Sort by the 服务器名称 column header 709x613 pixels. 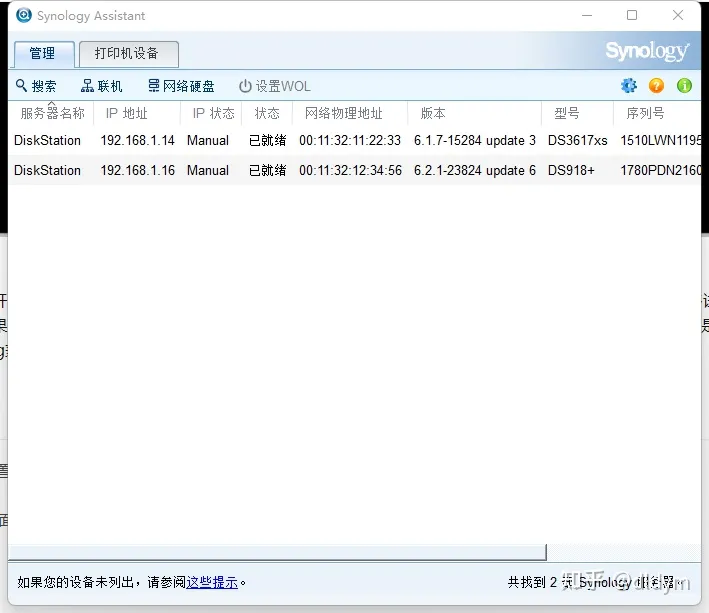click(52, 113)
